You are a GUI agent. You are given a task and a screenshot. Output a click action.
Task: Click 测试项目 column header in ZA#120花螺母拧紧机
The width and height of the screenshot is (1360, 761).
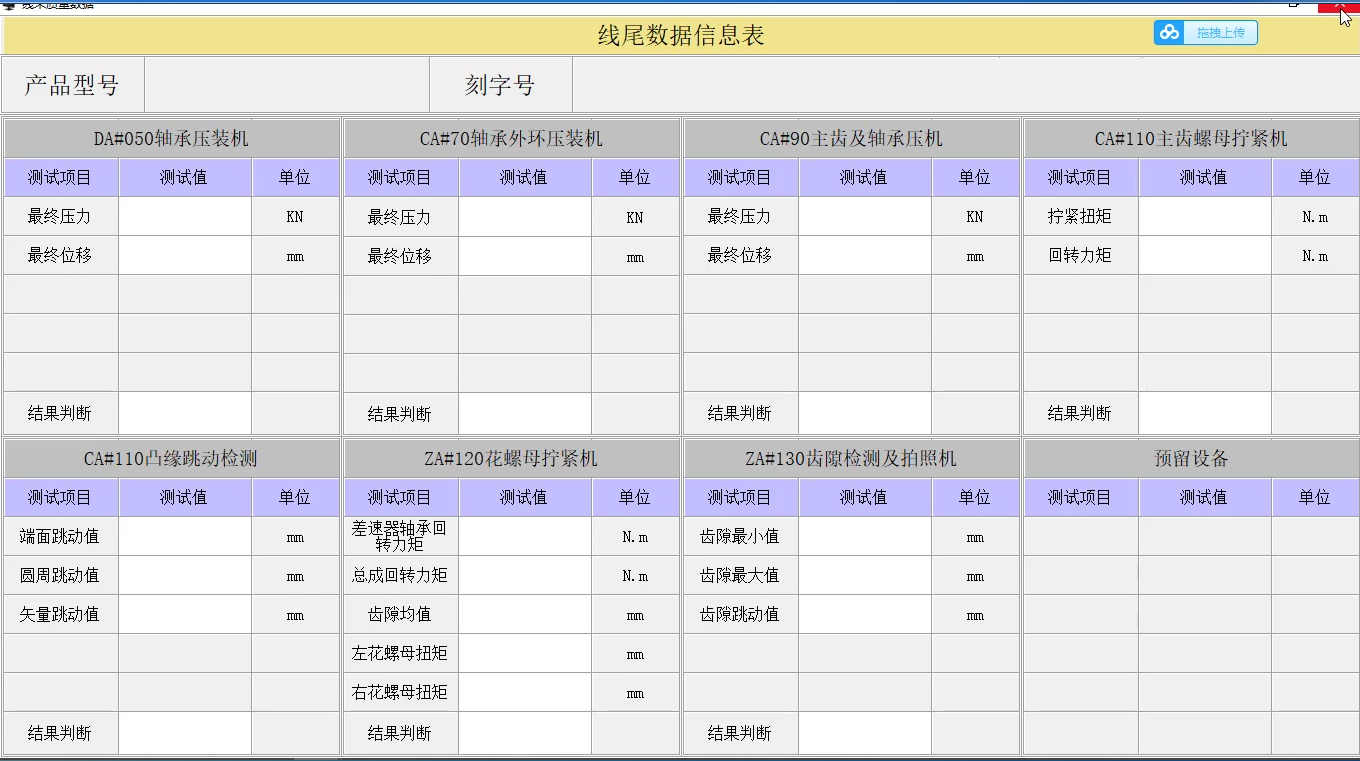click(400, 497)
